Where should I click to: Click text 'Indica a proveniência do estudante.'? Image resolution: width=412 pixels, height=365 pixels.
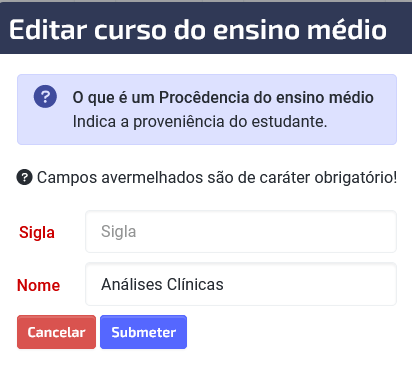pyautogui.click(x=200, y=121)
